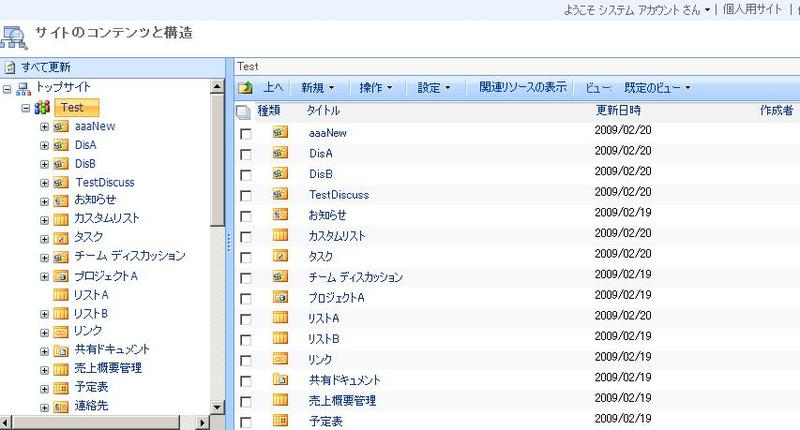Viewport: 800px width, 430px height.
Task: Click the site content structure header icon
Action: point(13,37)
